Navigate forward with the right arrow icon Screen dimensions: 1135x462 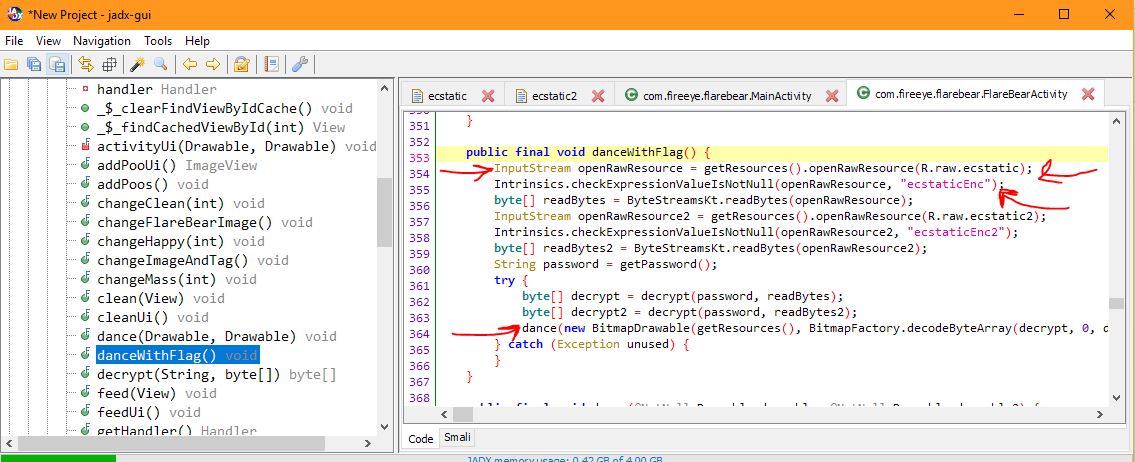[x=212, y=65]
